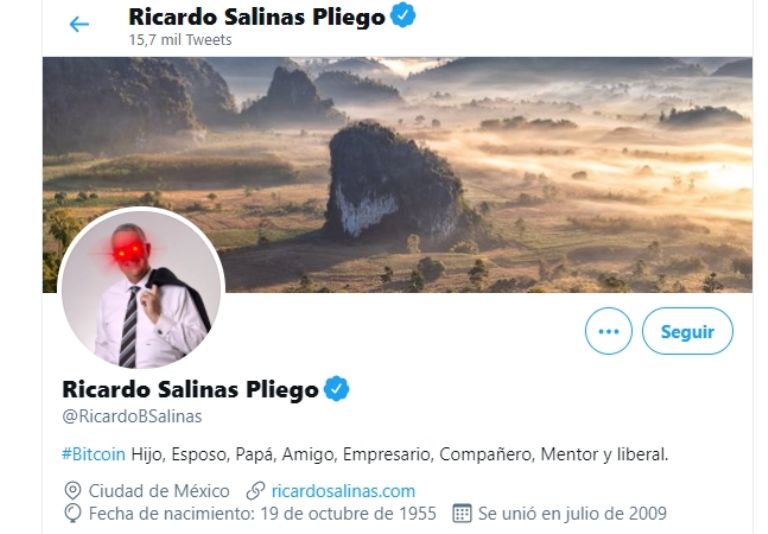Open the three-dots more options button
This screenshot has width=768, height=534.
(x=608, y=331)
